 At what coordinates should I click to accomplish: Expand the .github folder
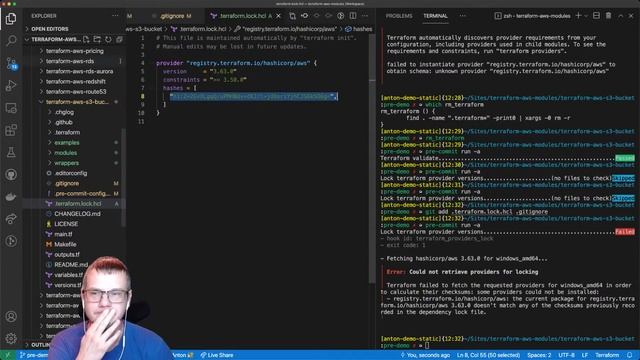point(64,122)
